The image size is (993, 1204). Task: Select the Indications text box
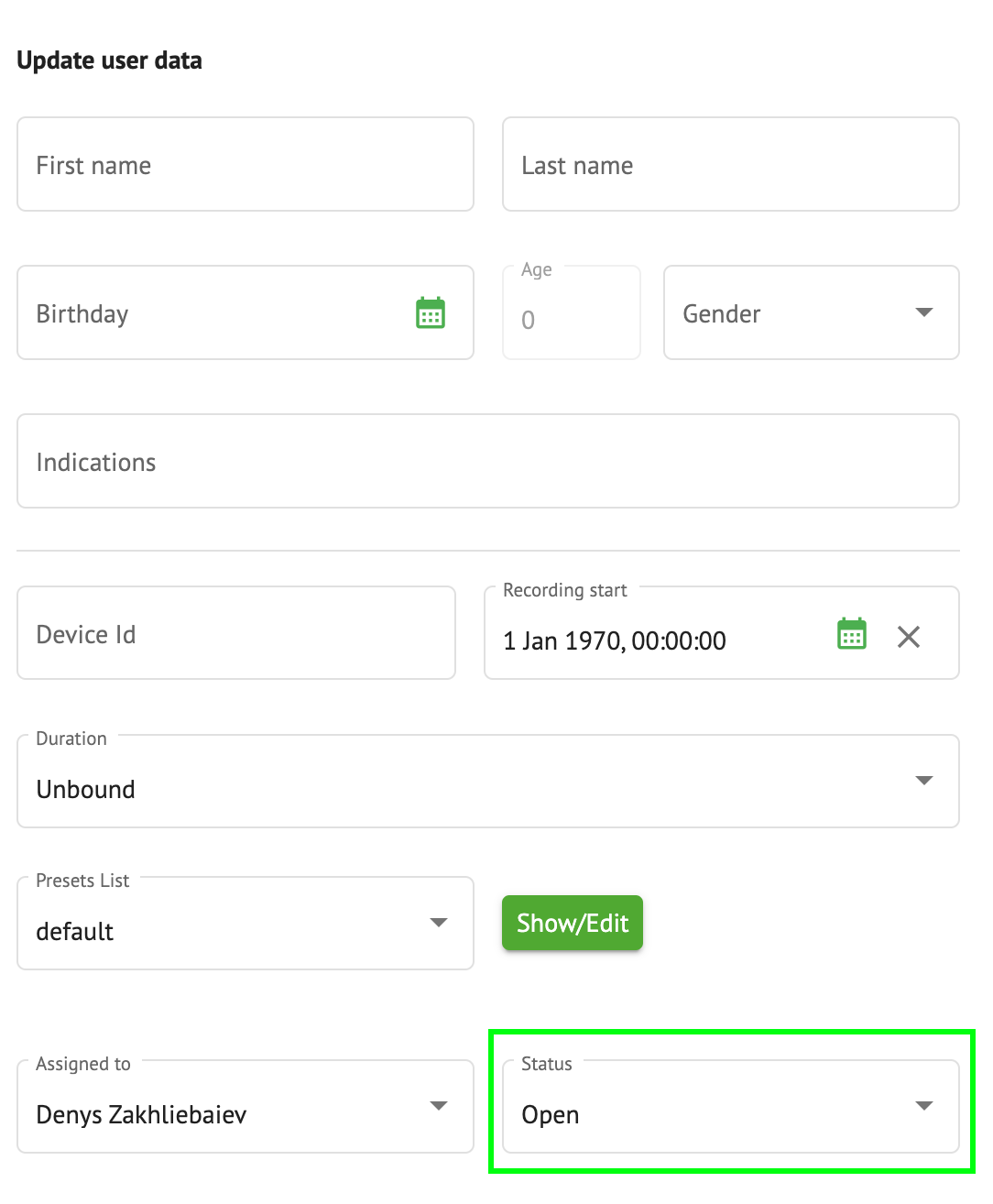[x=487, y=462]
